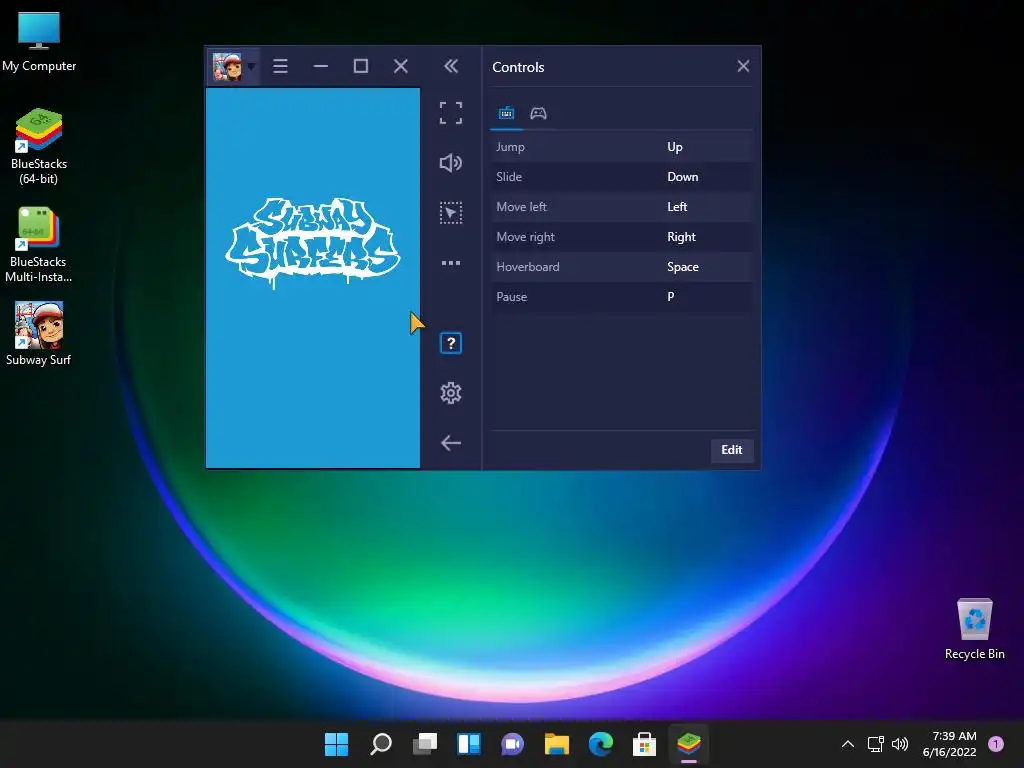The height and width of the screenshot is (768, 1024).
Task: Select the Recycle Bin desktop icon
Action: [x=974, y=629]
